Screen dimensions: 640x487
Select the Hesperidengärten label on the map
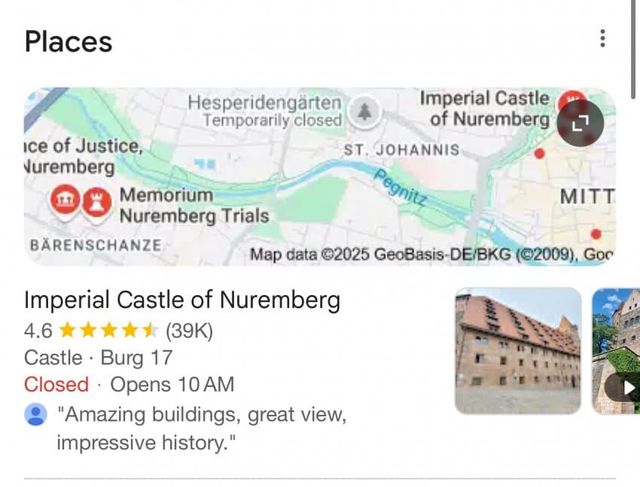tap(265, 110)
